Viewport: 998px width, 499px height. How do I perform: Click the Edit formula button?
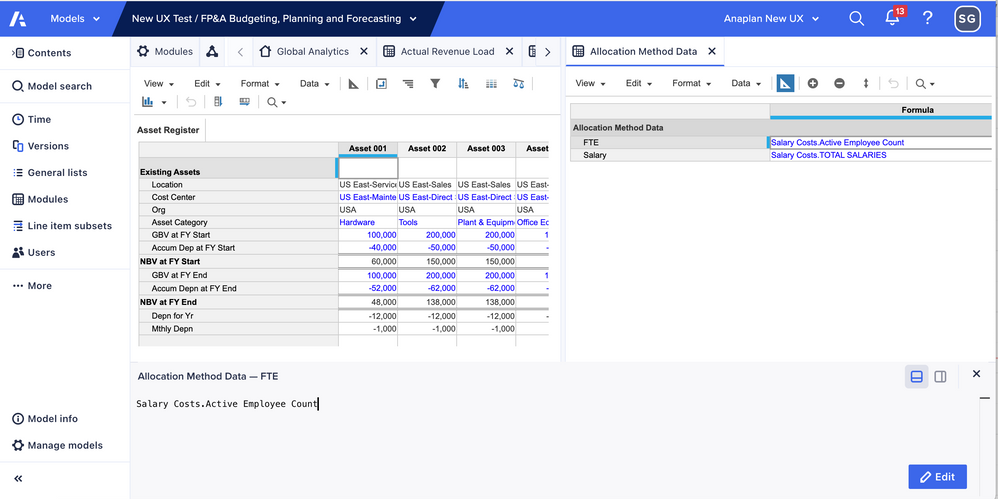tap(938, 477)
